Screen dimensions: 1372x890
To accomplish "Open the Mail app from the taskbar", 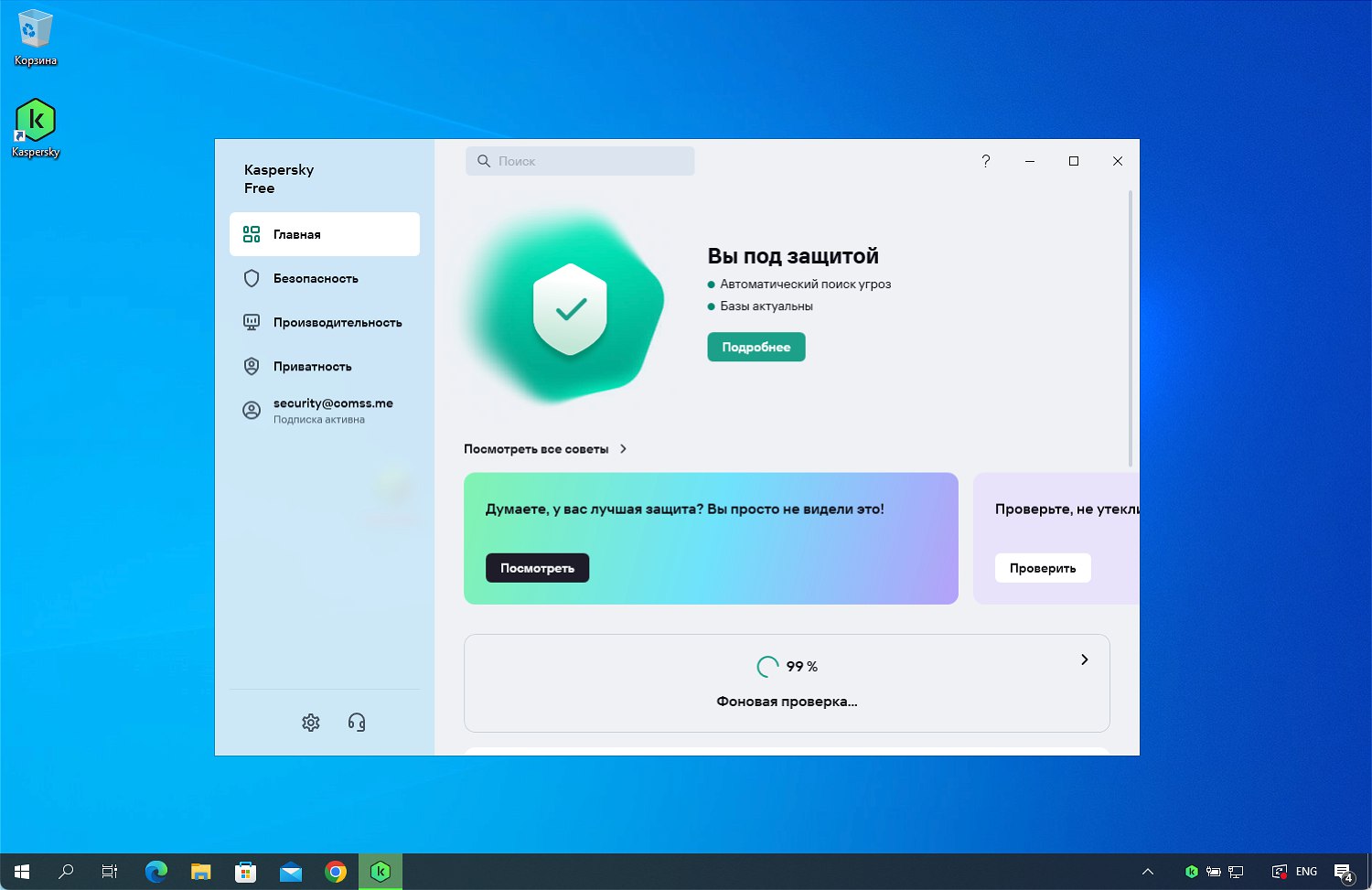I will pos(291,872).
